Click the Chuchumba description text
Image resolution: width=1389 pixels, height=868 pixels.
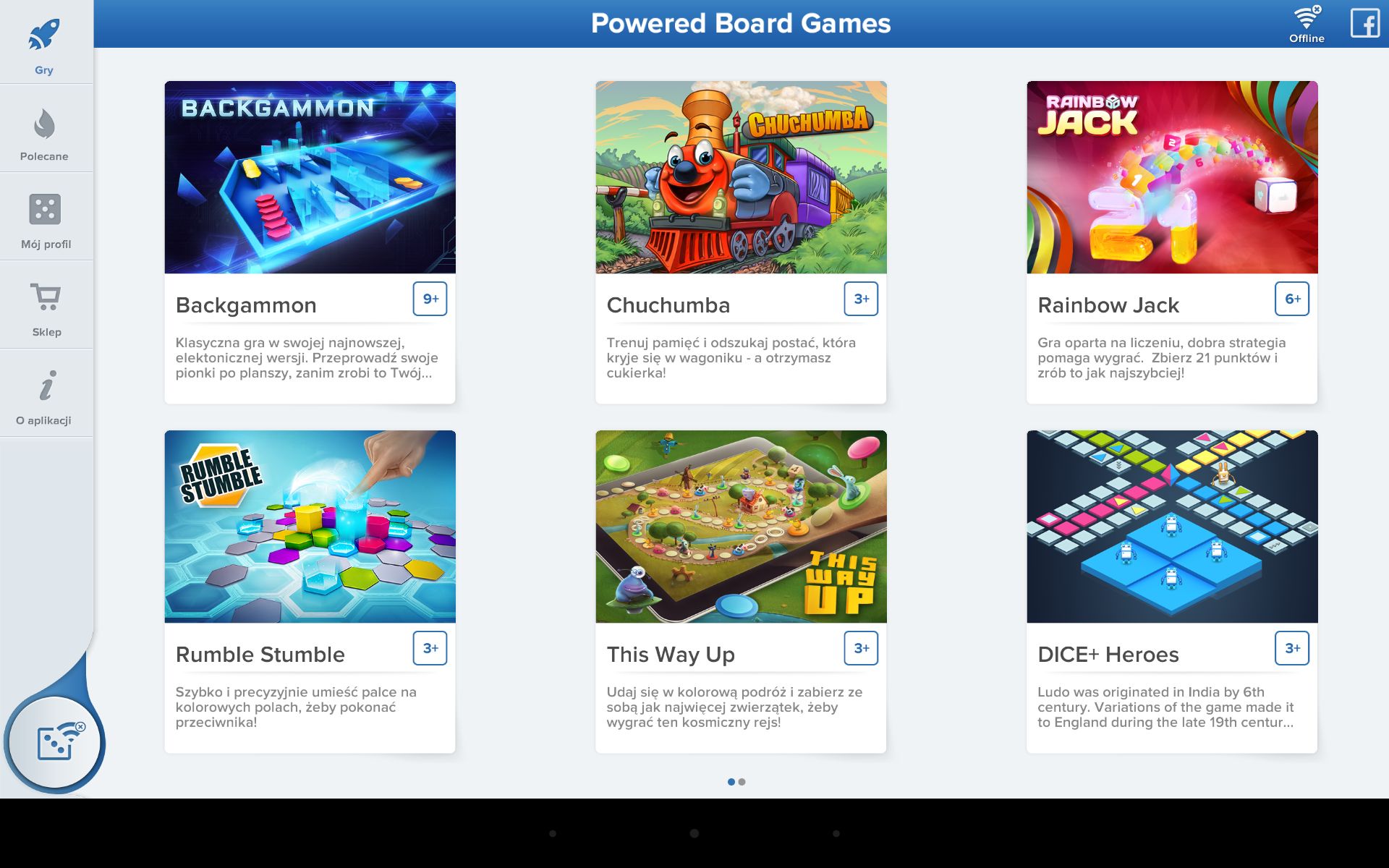pyautogui.click(x=731, y=358)
